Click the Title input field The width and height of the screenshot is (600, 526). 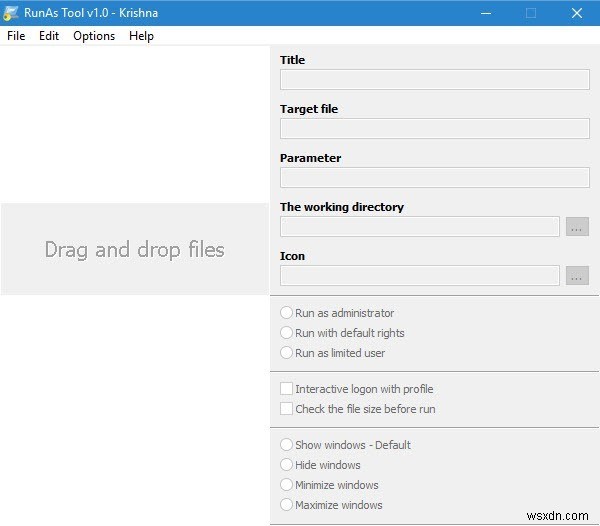tap(434, 80)
